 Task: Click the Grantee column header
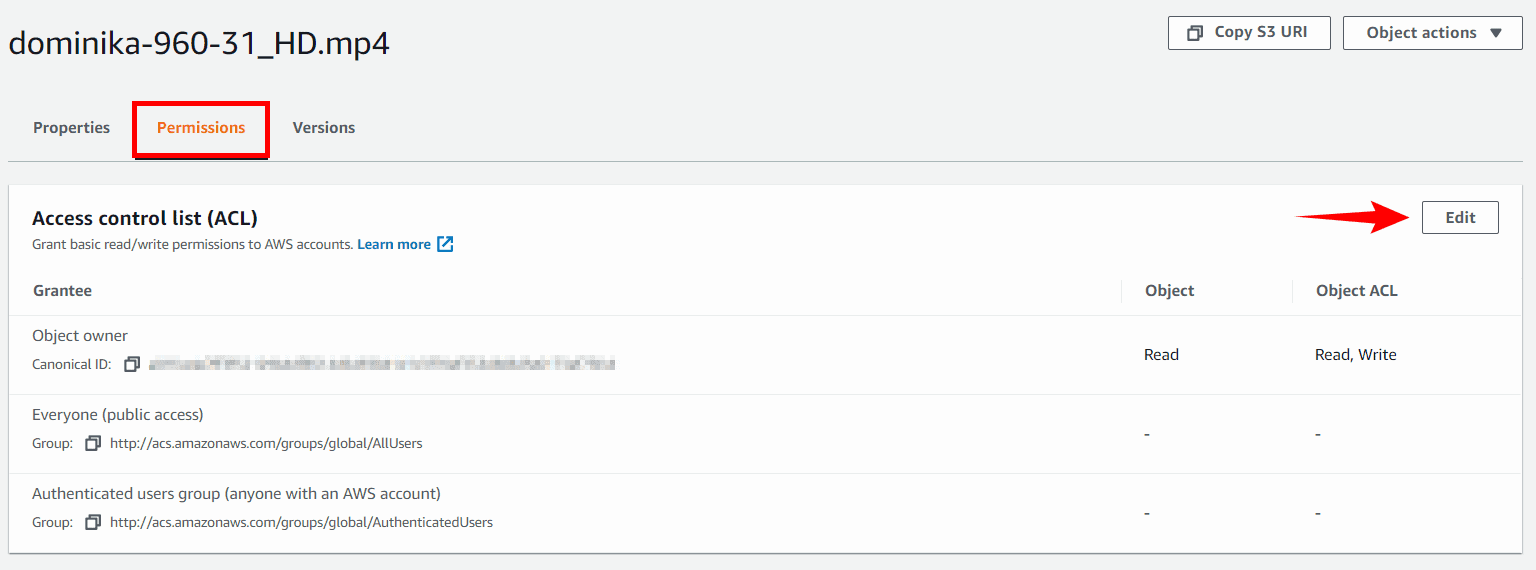[x=62, y=291]
